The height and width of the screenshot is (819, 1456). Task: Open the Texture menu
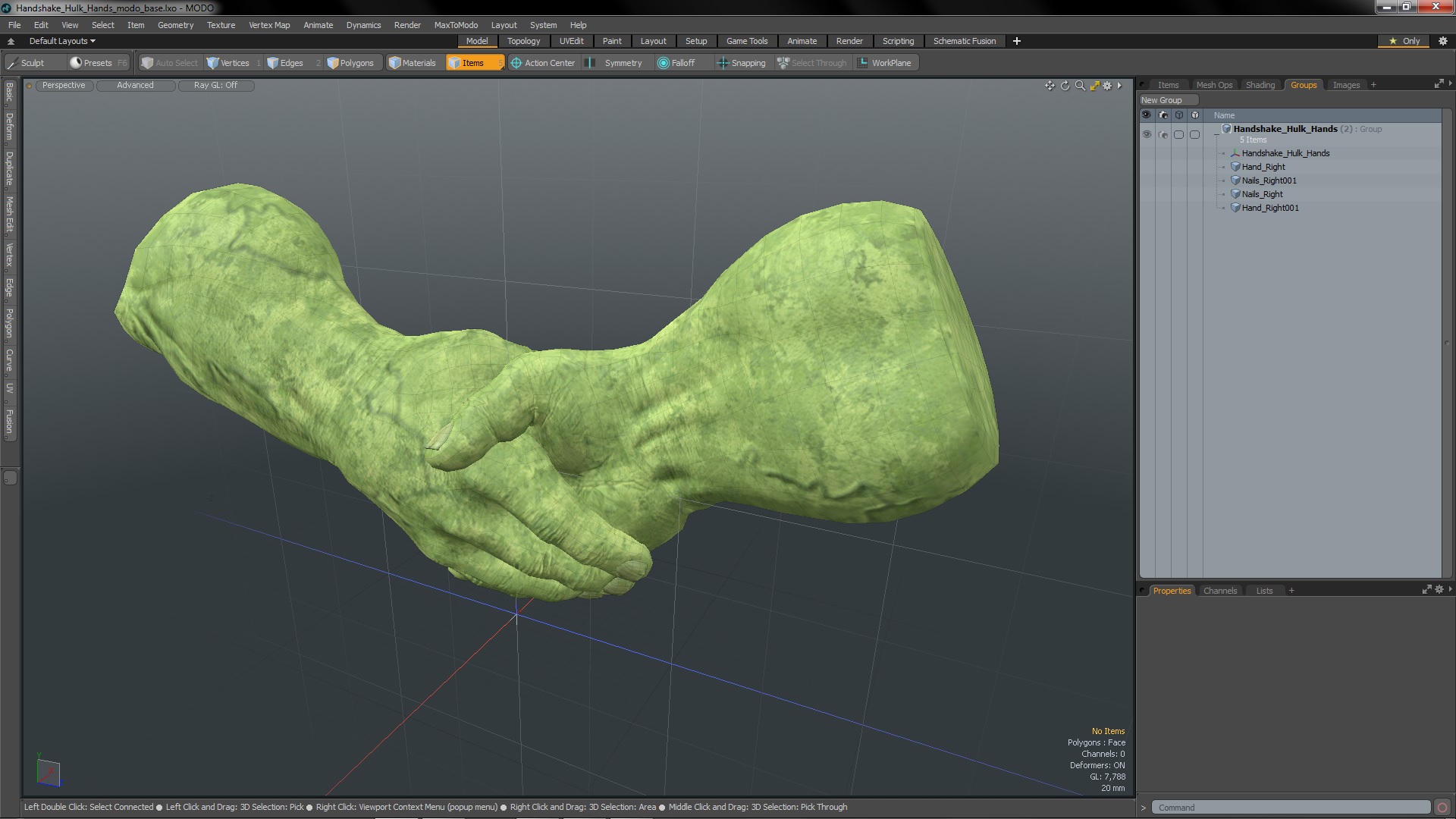(221, 25)
